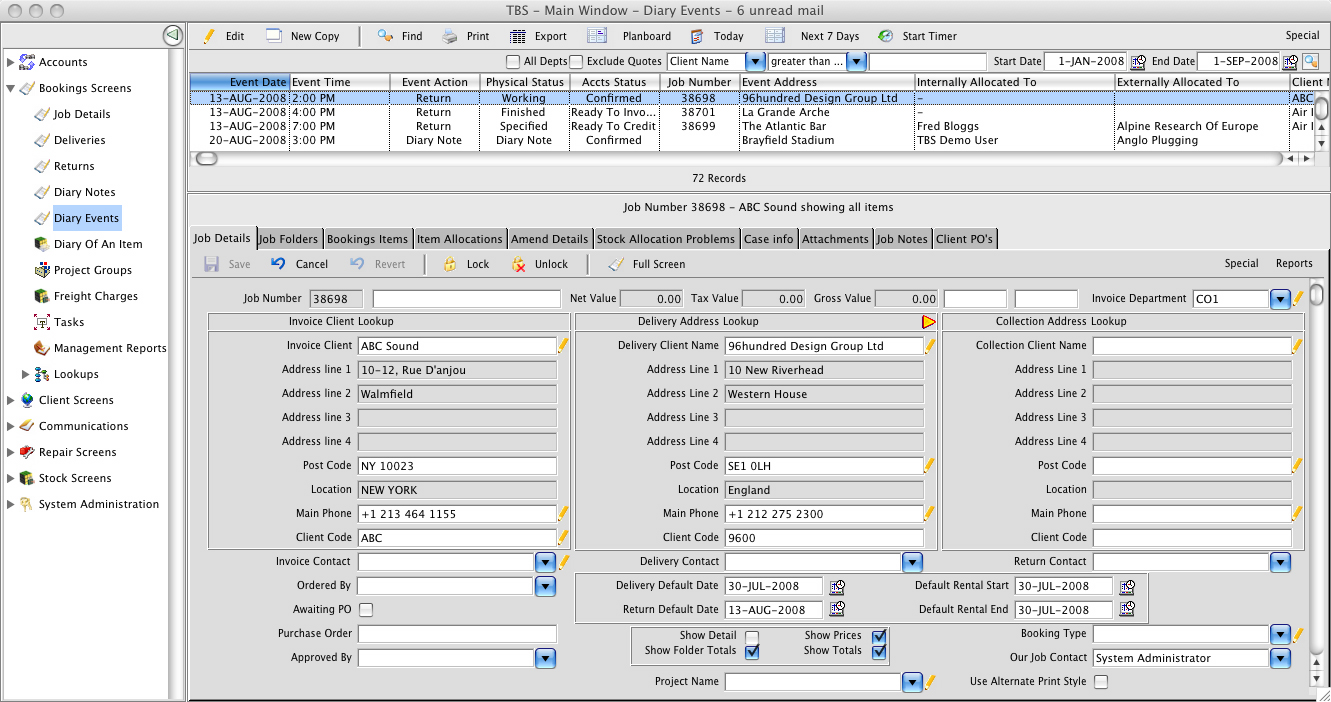Click the Edit pencil toolbar button
1331x702 pixels.
click(224, 36)
